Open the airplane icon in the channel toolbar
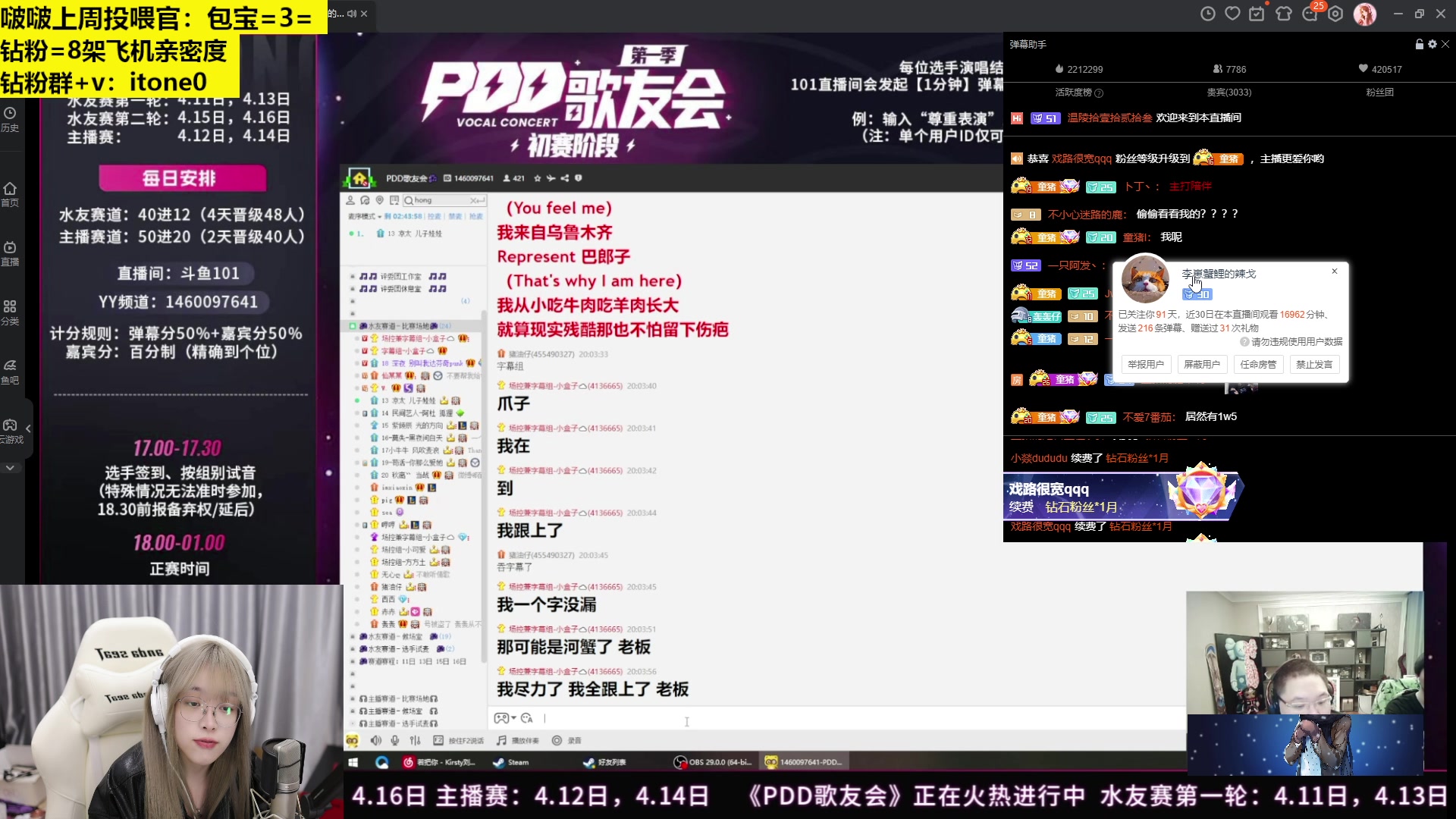 551,178
